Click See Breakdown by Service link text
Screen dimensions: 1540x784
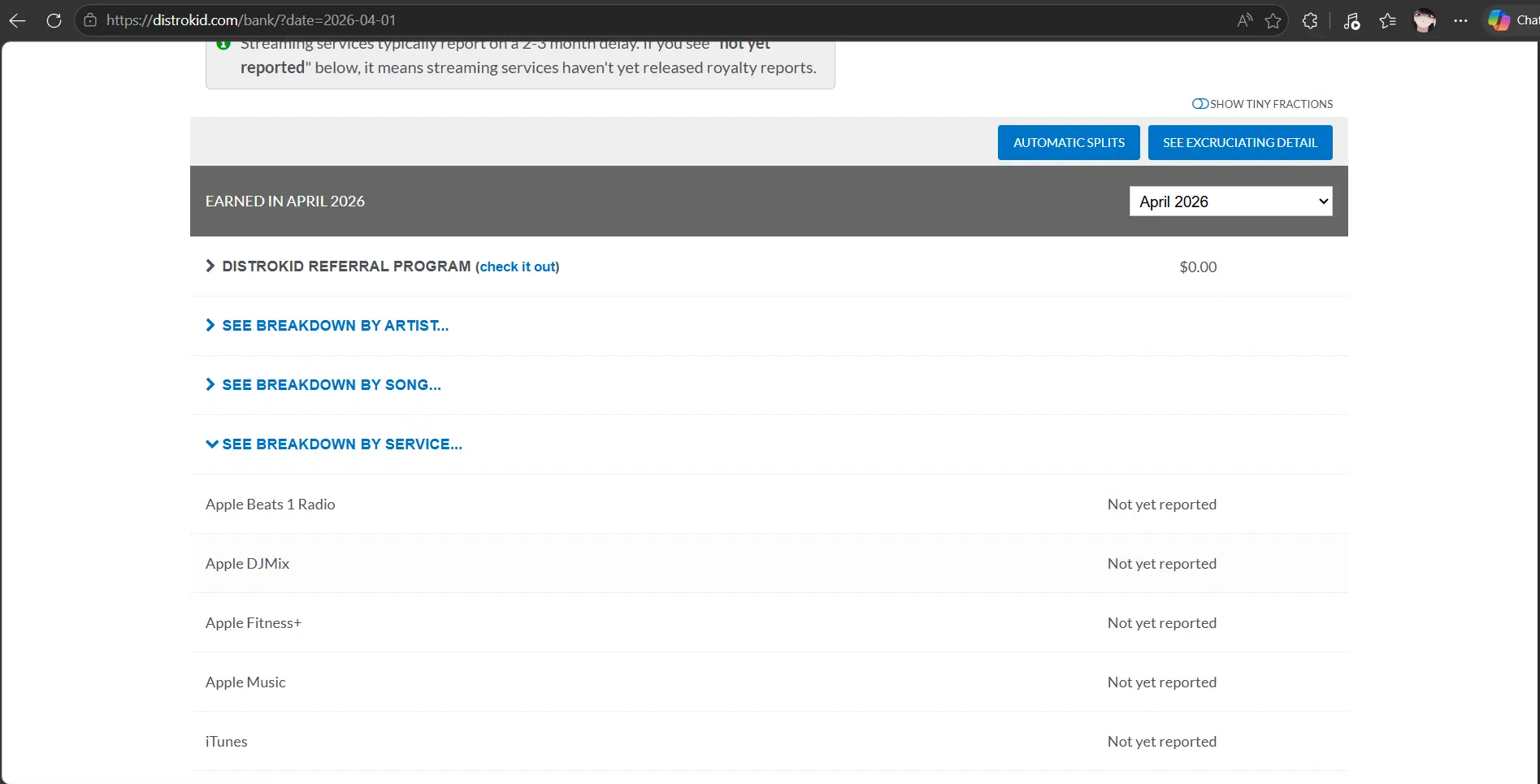coord(342,444)
